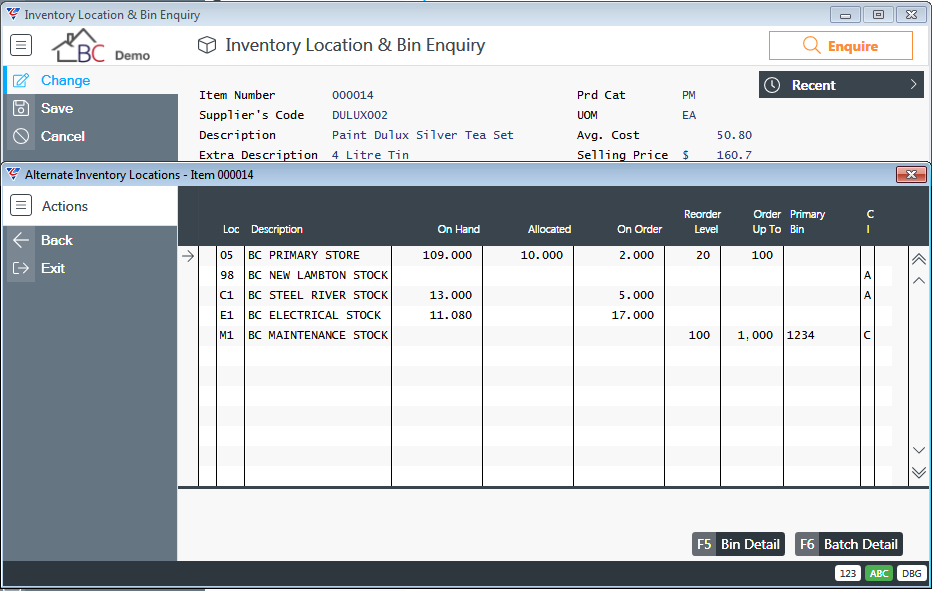Open the hamburger menu in main window
Viewport: 934px width, 591px height.
point(21,45)
